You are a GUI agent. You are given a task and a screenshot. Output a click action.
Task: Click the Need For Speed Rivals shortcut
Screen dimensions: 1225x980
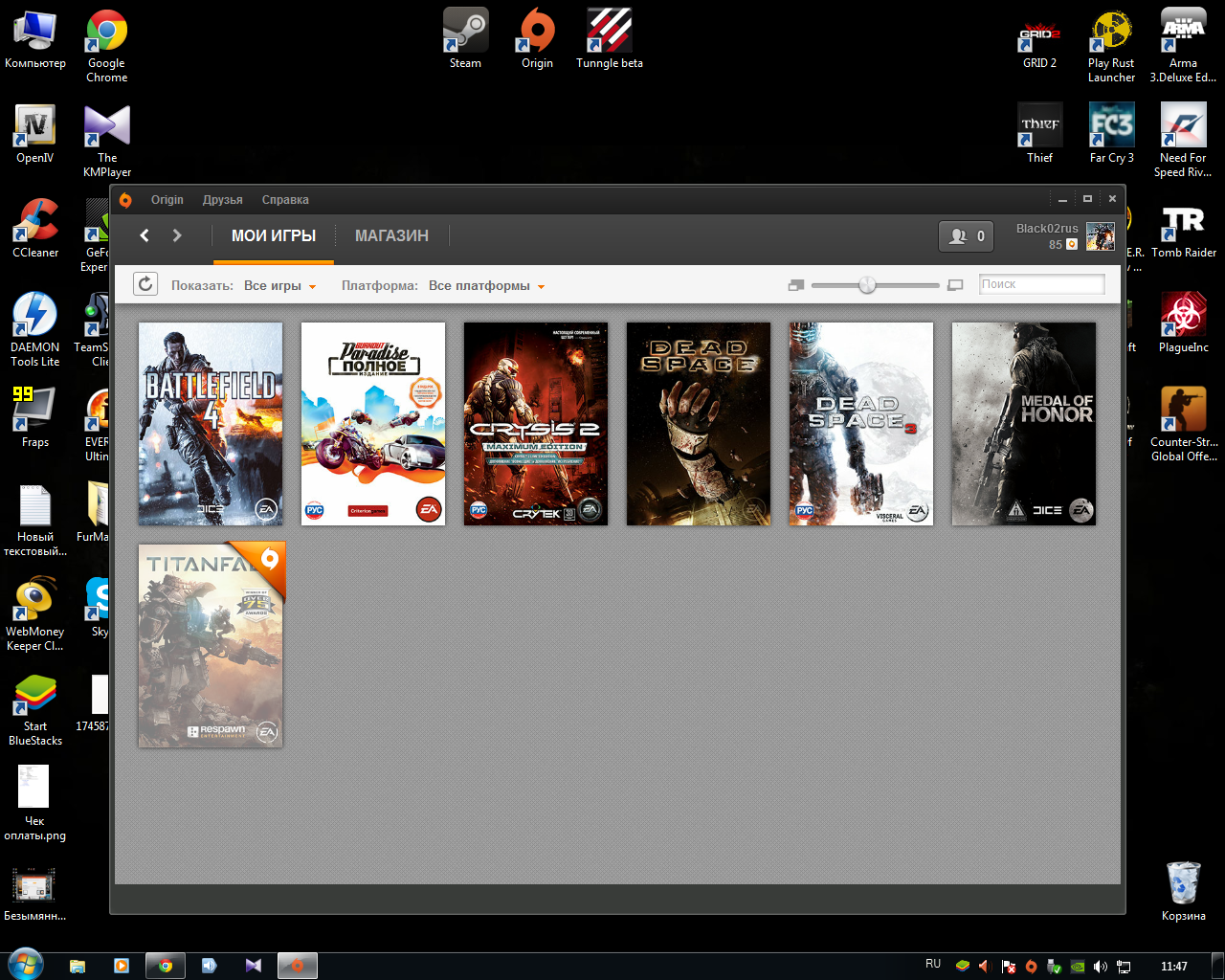click(1184, 141)
